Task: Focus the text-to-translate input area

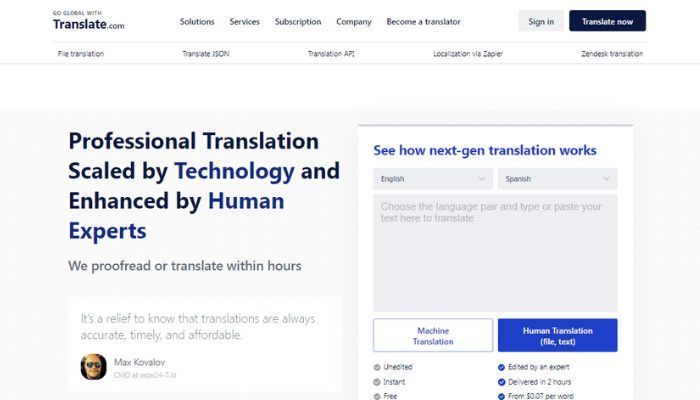Action: click(495, 253)
